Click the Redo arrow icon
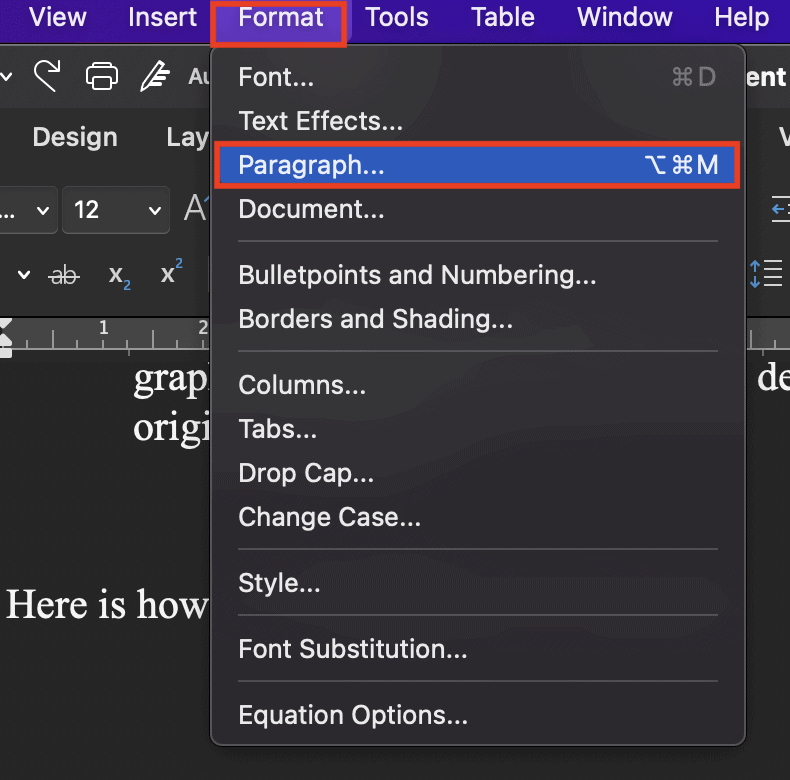Screen dimensions: 790x780 pyautogui.click(x=47, y=76)
